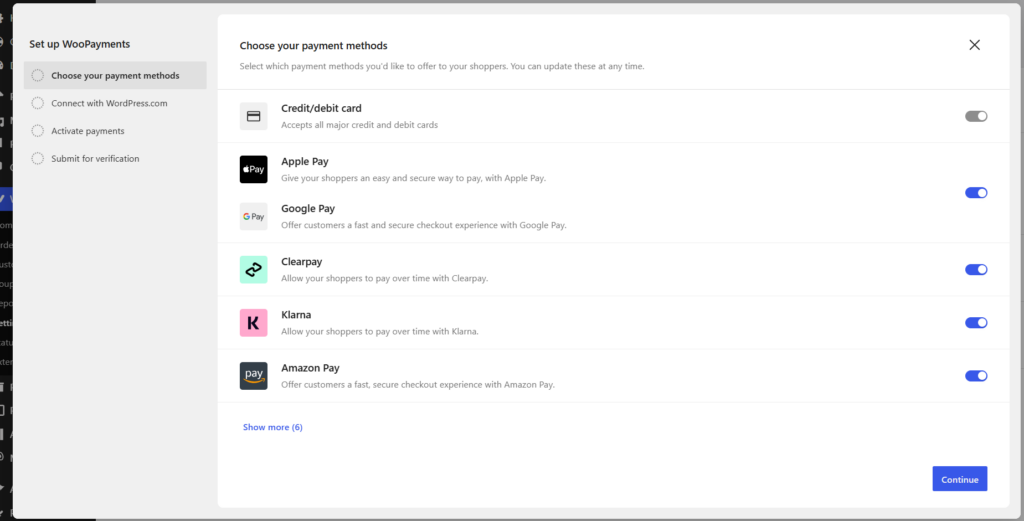Image resolution: width=1024 pixels, height=521 pixels.
Task: Click the credit/debit card icon
Action: click(253, 116)
